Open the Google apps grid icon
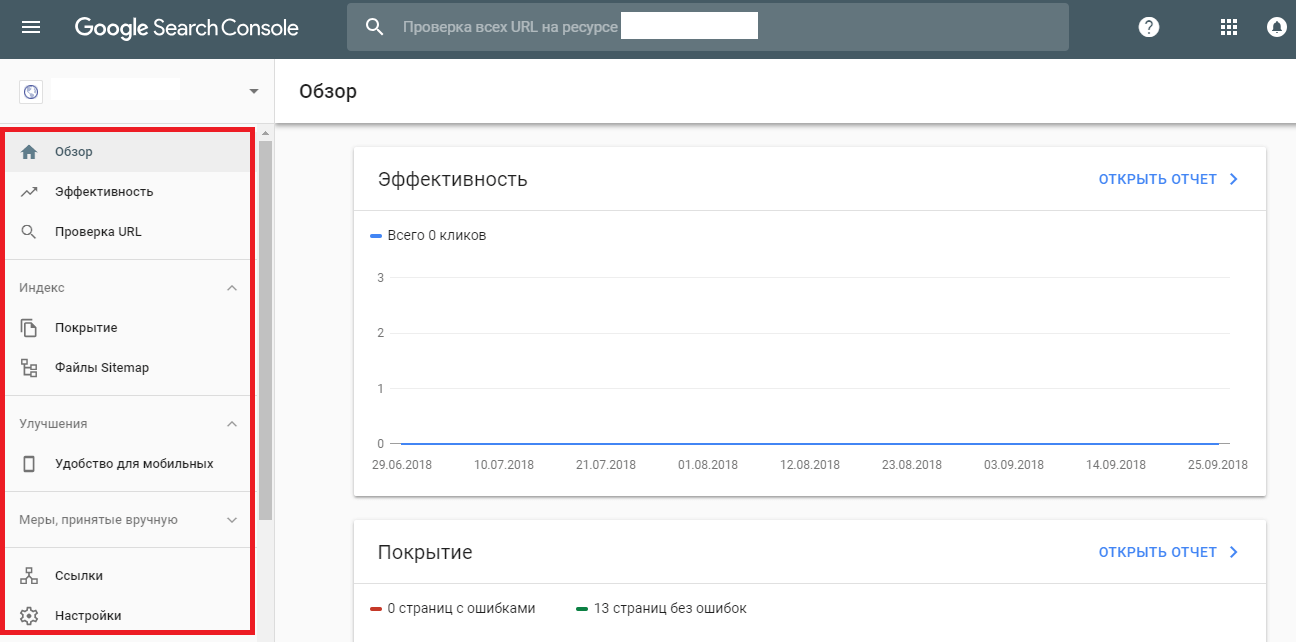 pyautogui.click(x=1228, y=27)
